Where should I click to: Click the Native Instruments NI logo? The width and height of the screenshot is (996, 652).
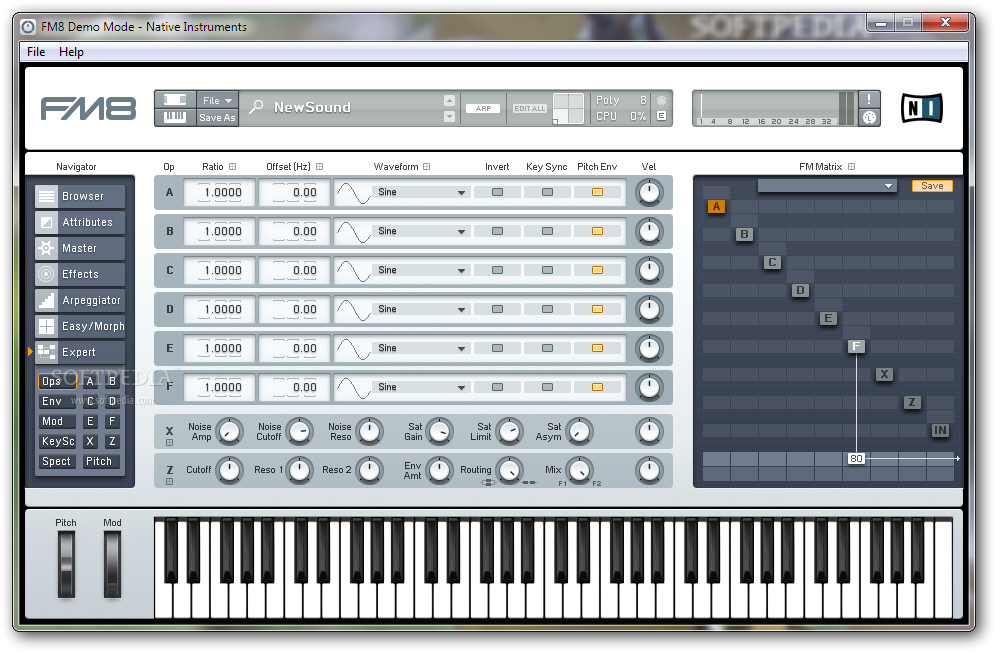[x=922, y=108]
